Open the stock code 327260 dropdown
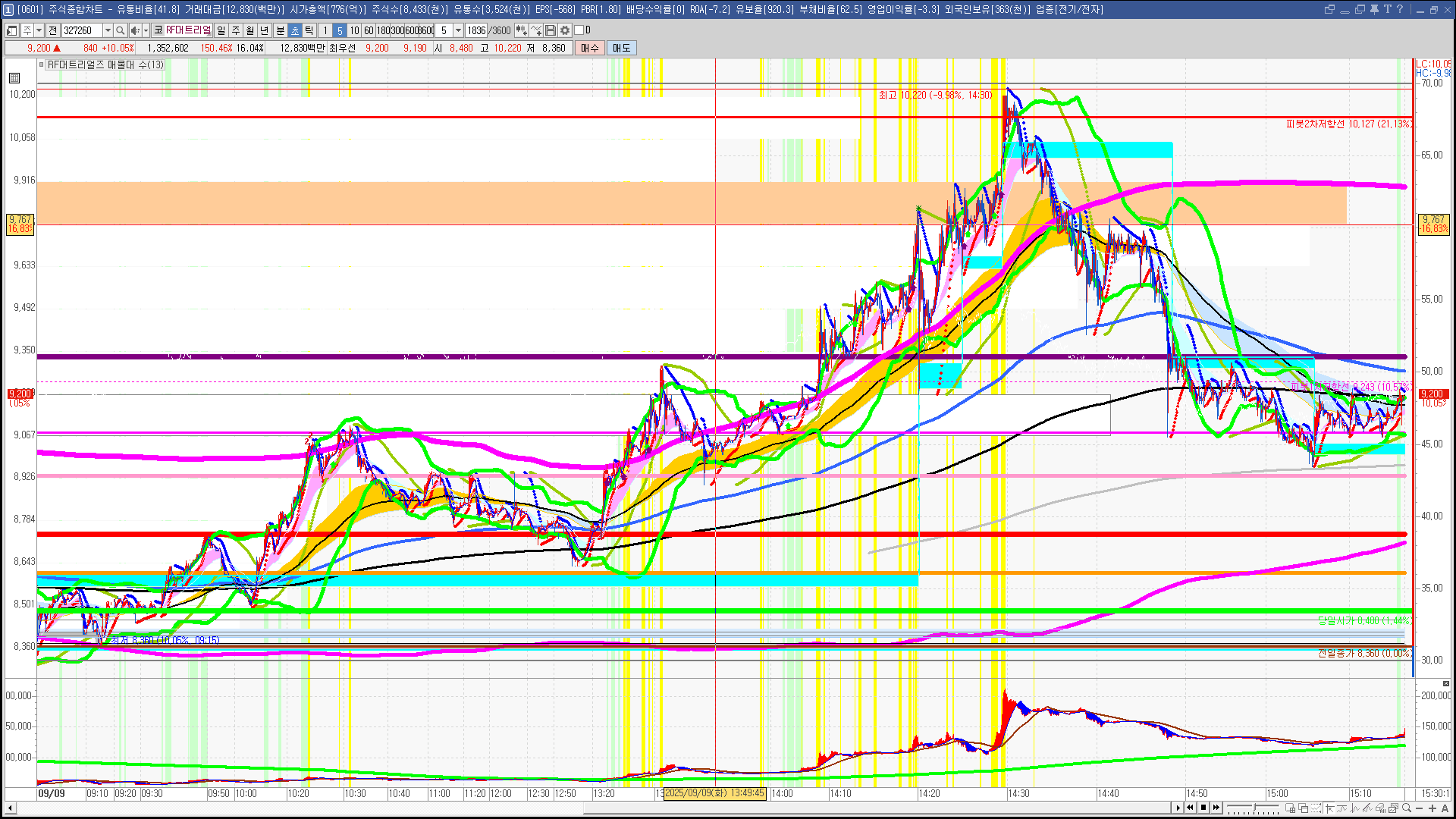1456x819 pixels. 108,30
